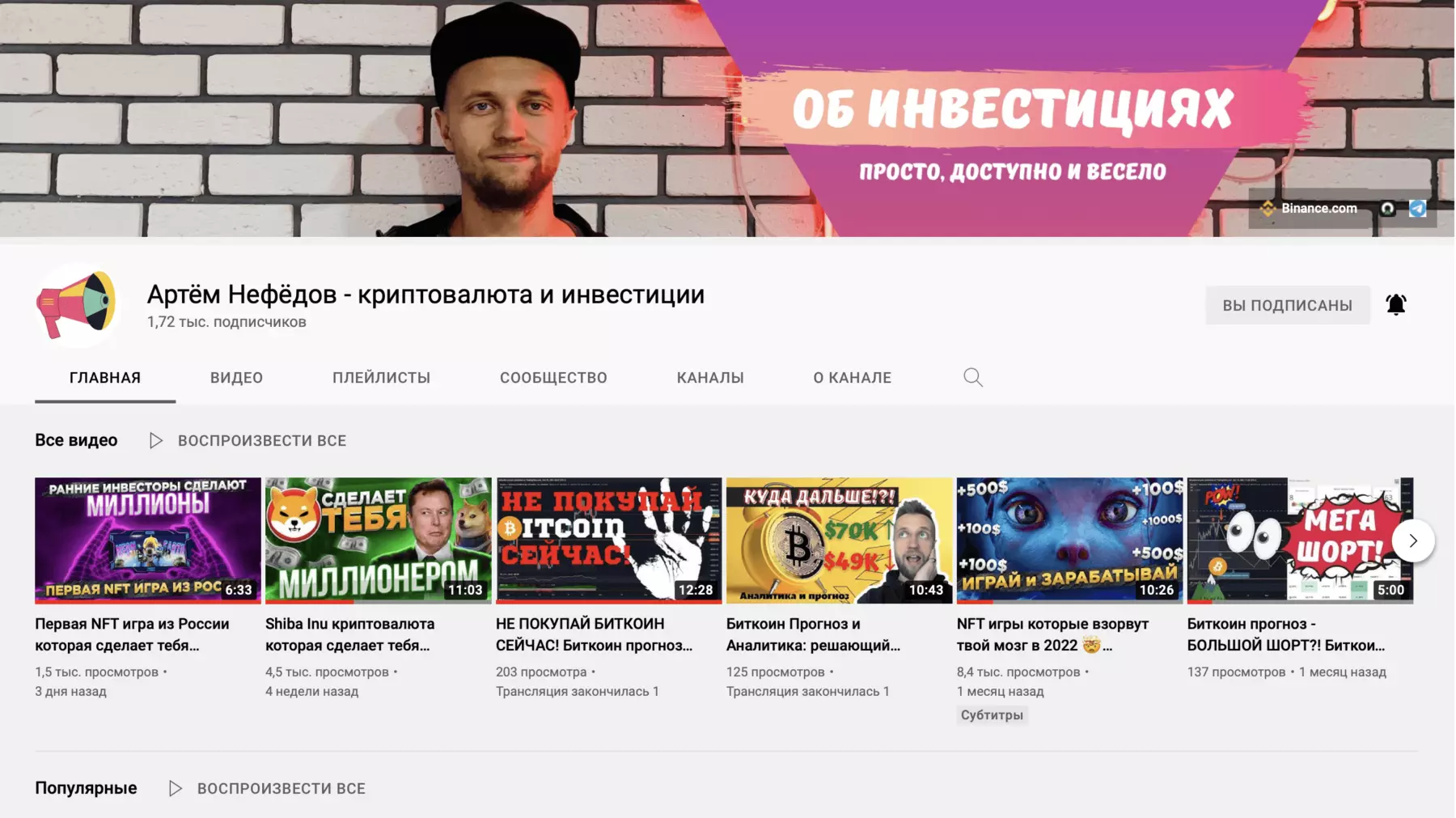Click the play icon beside 'Популярные'
This screenshot has height=818, width=1456.
(176, 788)
